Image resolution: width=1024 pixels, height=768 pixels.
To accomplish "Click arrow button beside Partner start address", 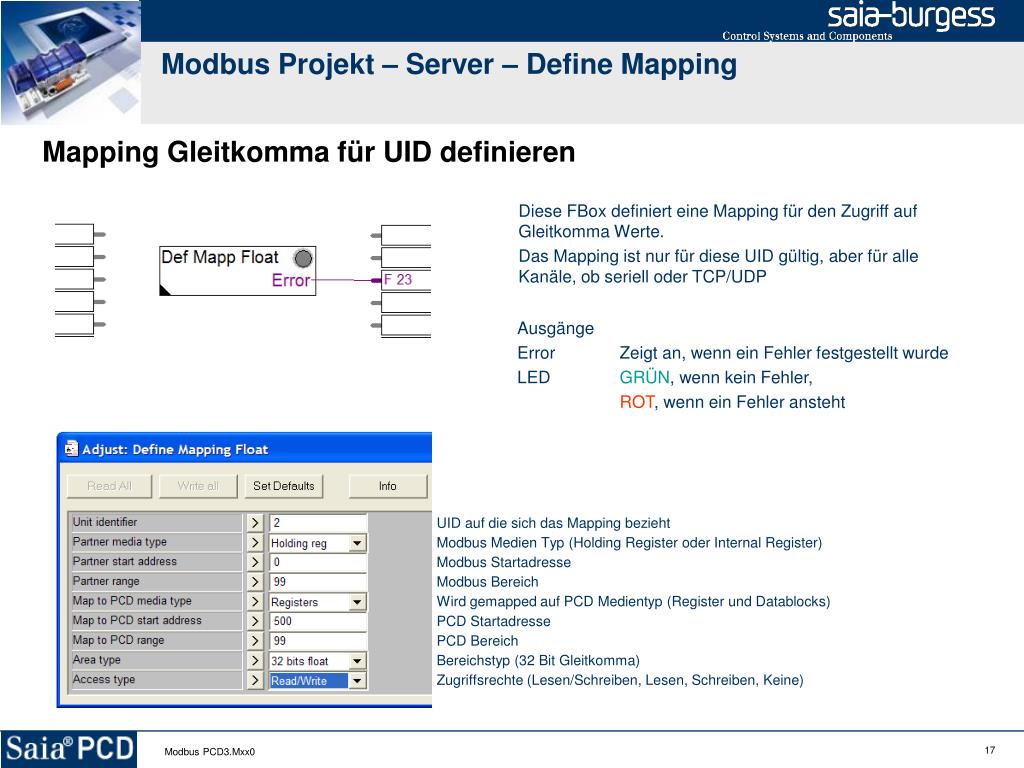I will tap(255, 562).
